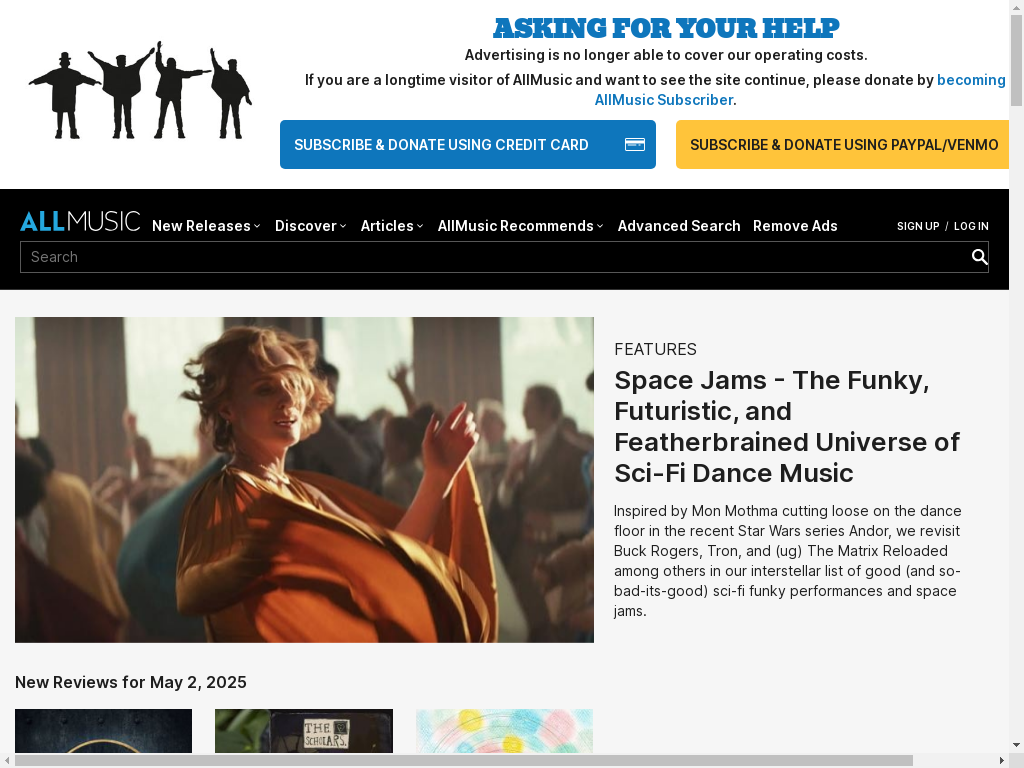Open the Articles dropdown menu
Image resolution: width=1024 pixels, height=768 pixels.
[392, 226]
